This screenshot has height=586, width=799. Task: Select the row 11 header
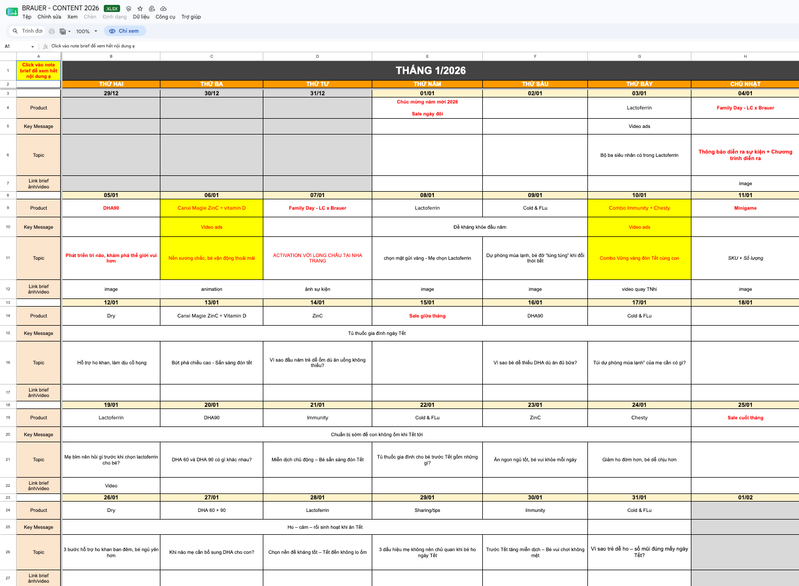[8, 258]
